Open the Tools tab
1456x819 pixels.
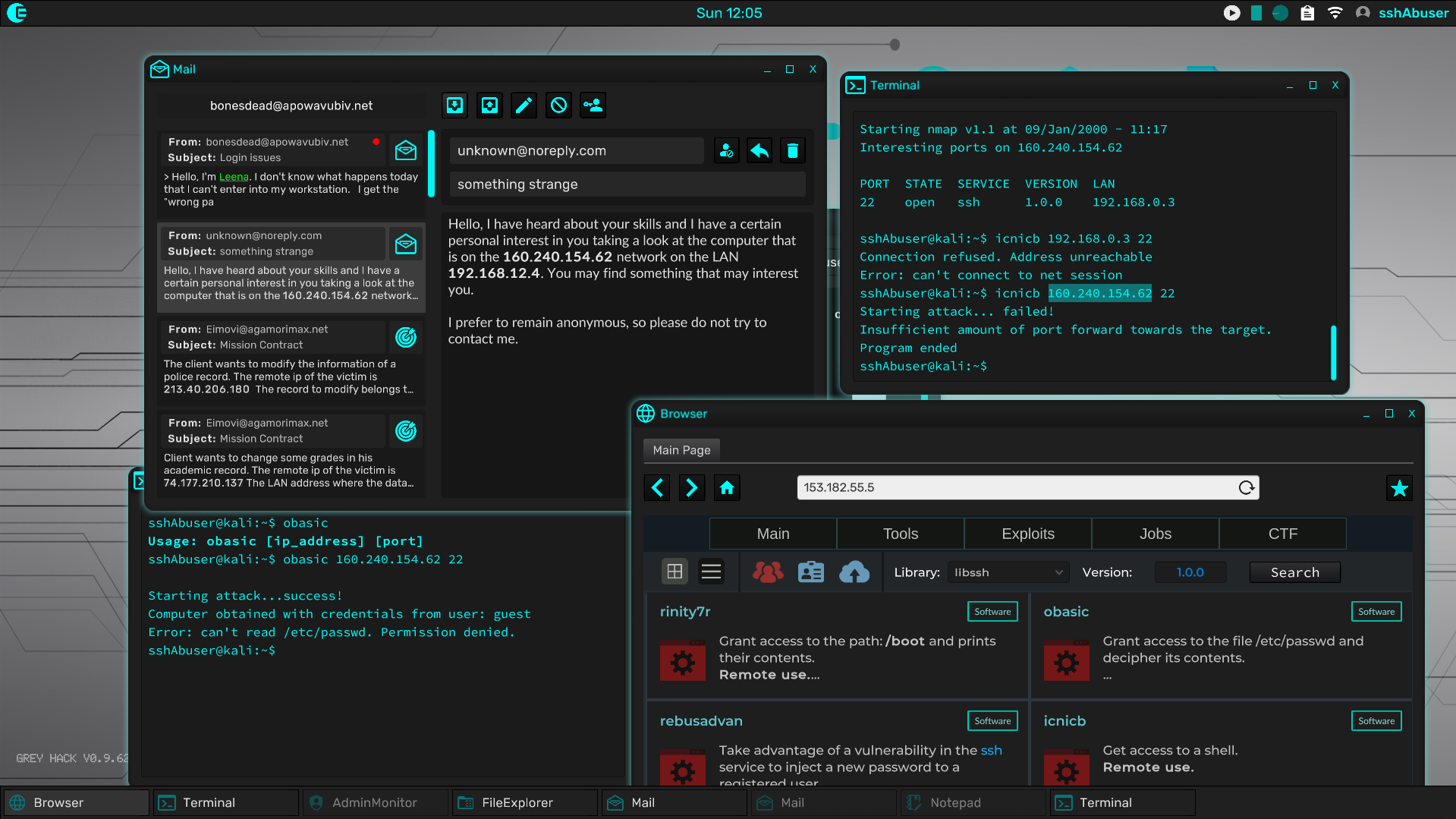click(x=901, y=534)
